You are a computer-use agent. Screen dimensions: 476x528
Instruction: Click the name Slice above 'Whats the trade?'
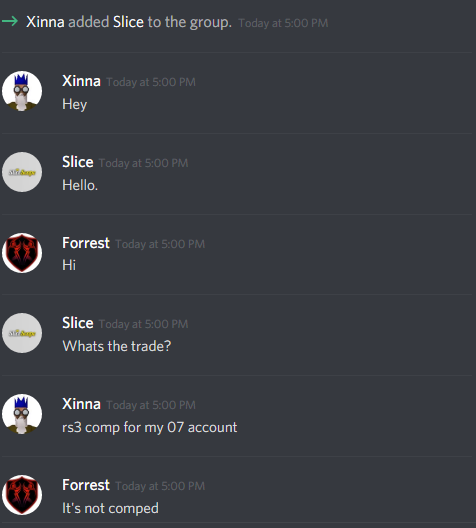tap(78, 323)
